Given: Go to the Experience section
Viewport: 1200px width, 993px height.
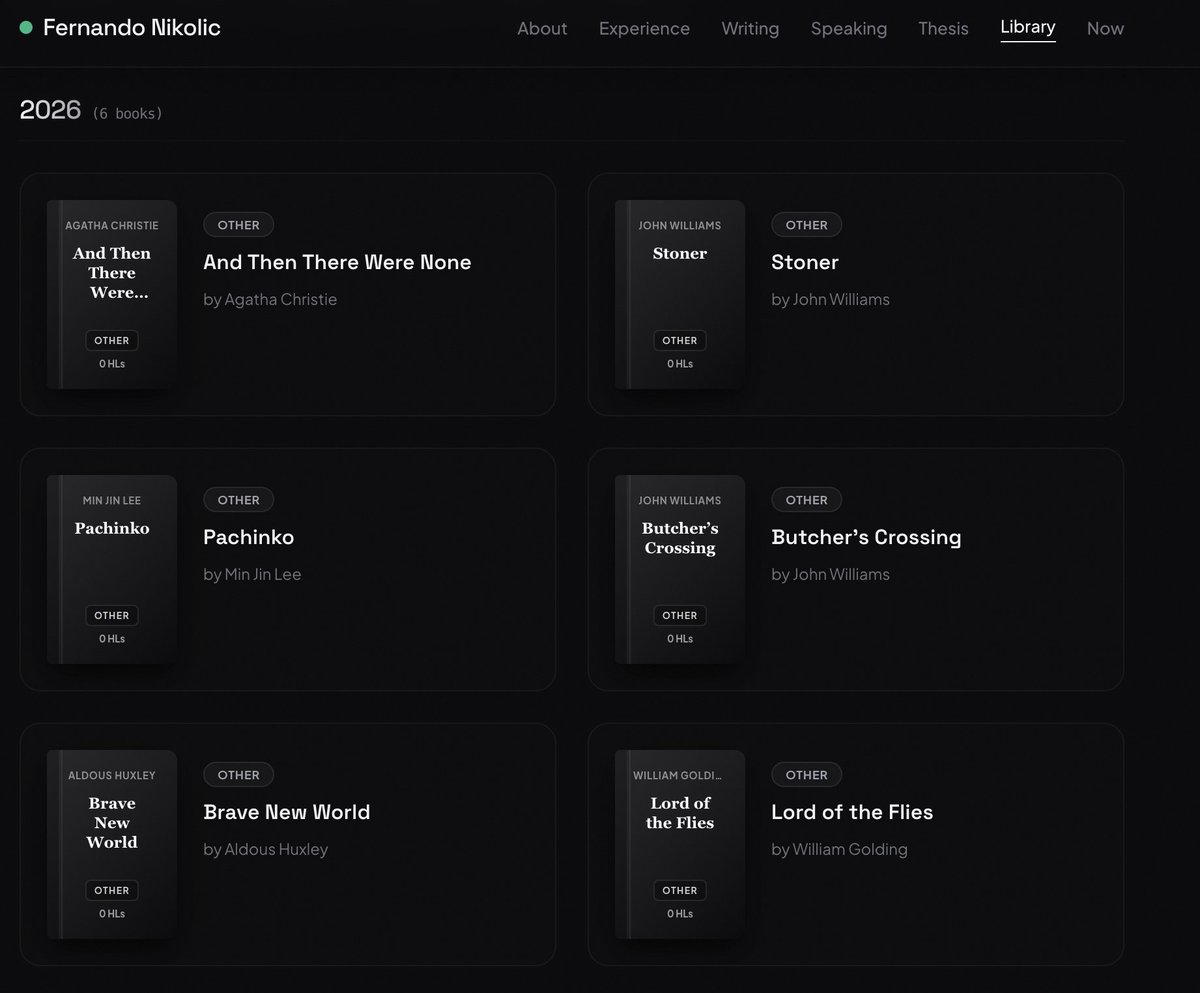Looking at the screenshot, I should (x=644, y=28).
